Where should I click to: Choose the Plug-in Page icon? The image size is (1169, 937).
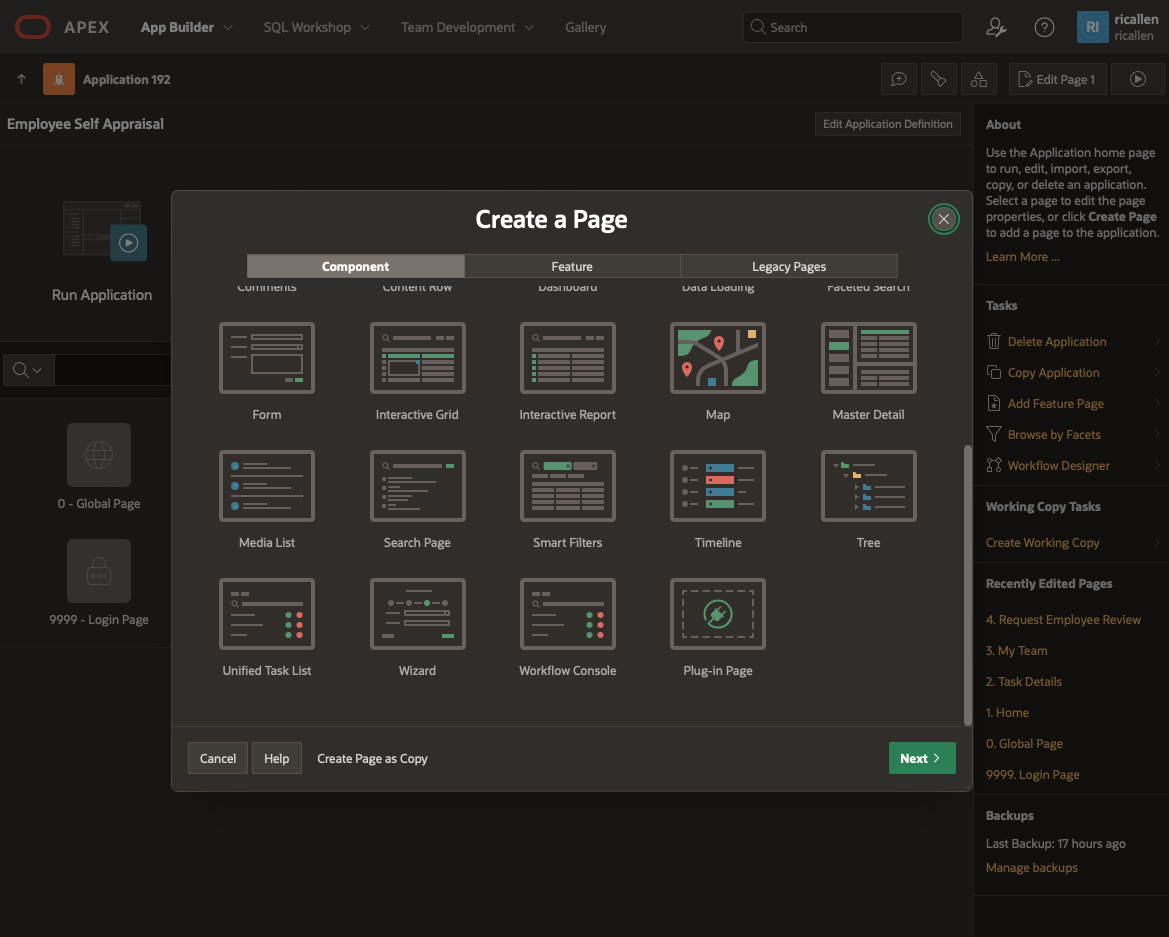pyautogui.click(x=718, y=614)
